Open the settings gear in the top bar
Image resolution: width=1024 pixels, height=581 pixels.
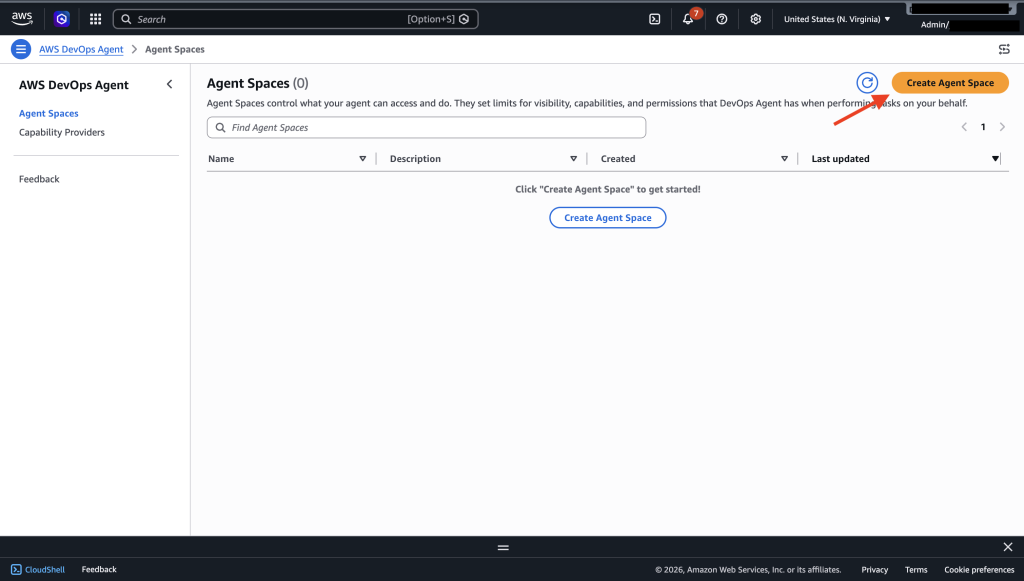(x=756, y=19)
